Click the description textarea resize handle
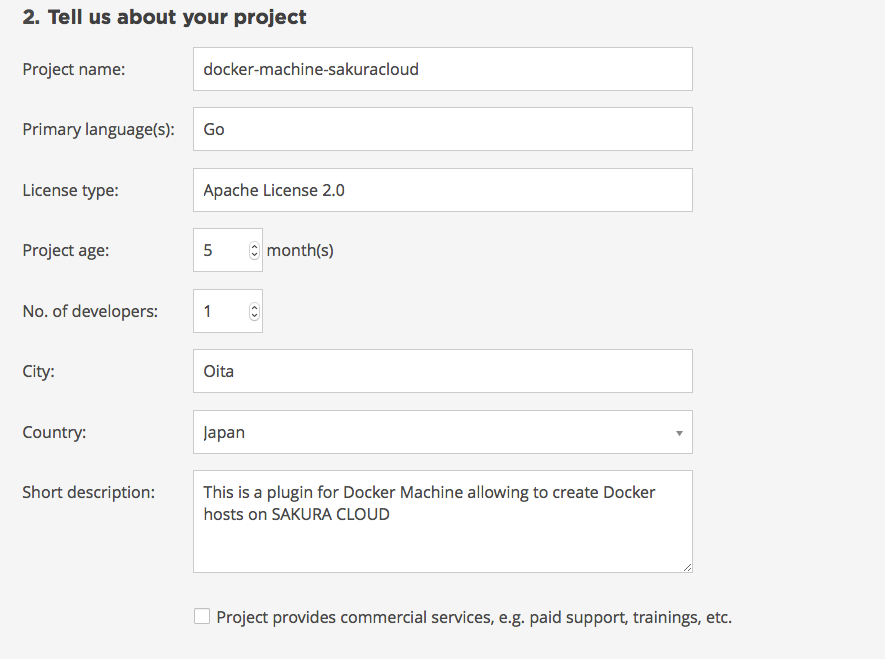This screenshot has width=885, height=659. coord(686,566)
